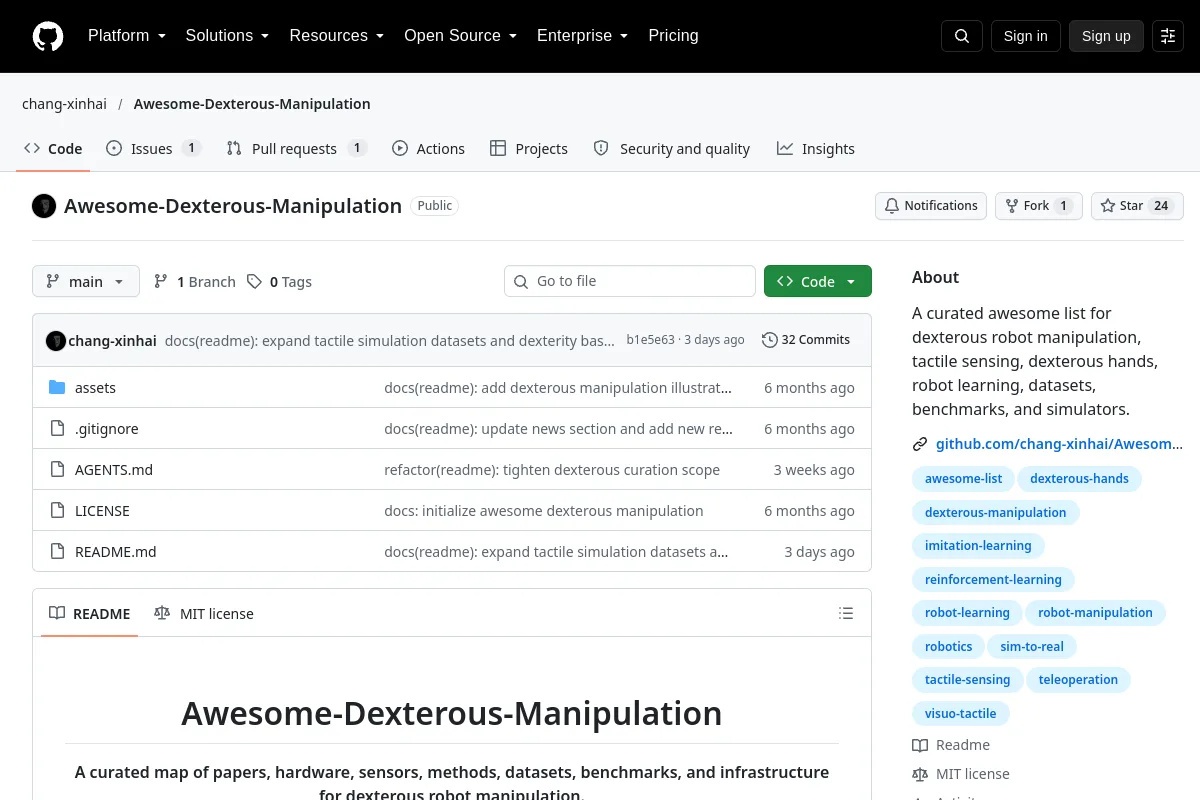Select the sim-to-real topic tag

[x=1032, y=647]
